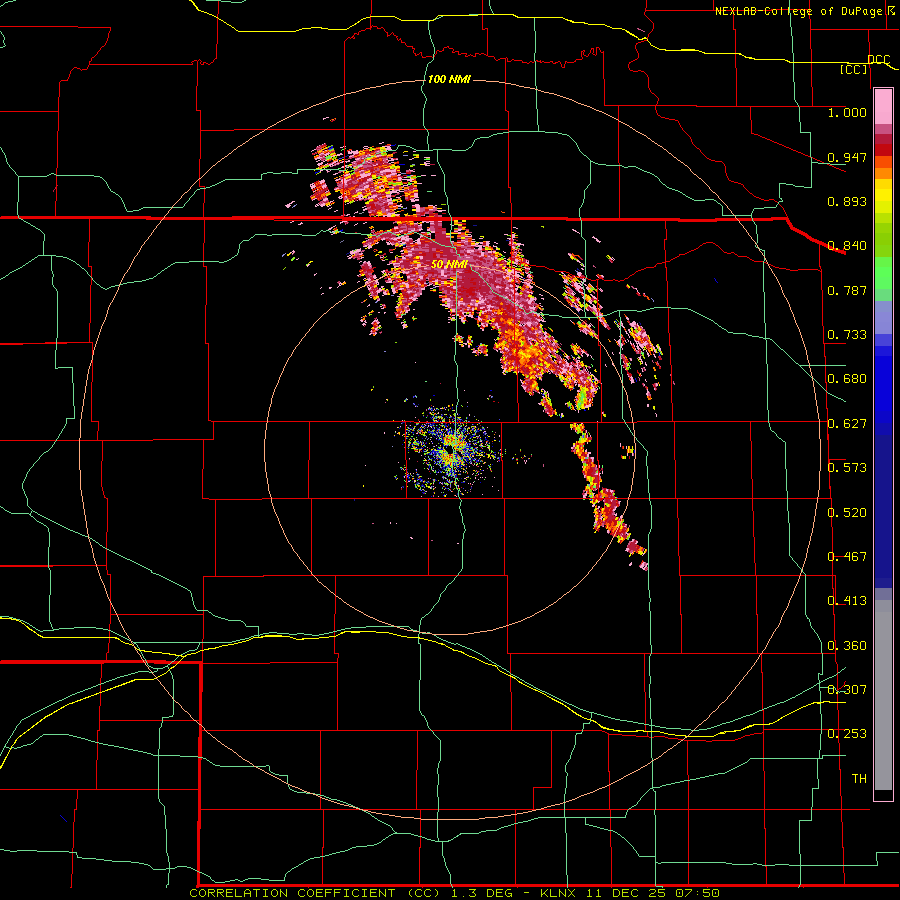Click the 0.253 color scale value

(x=847, y=734)
